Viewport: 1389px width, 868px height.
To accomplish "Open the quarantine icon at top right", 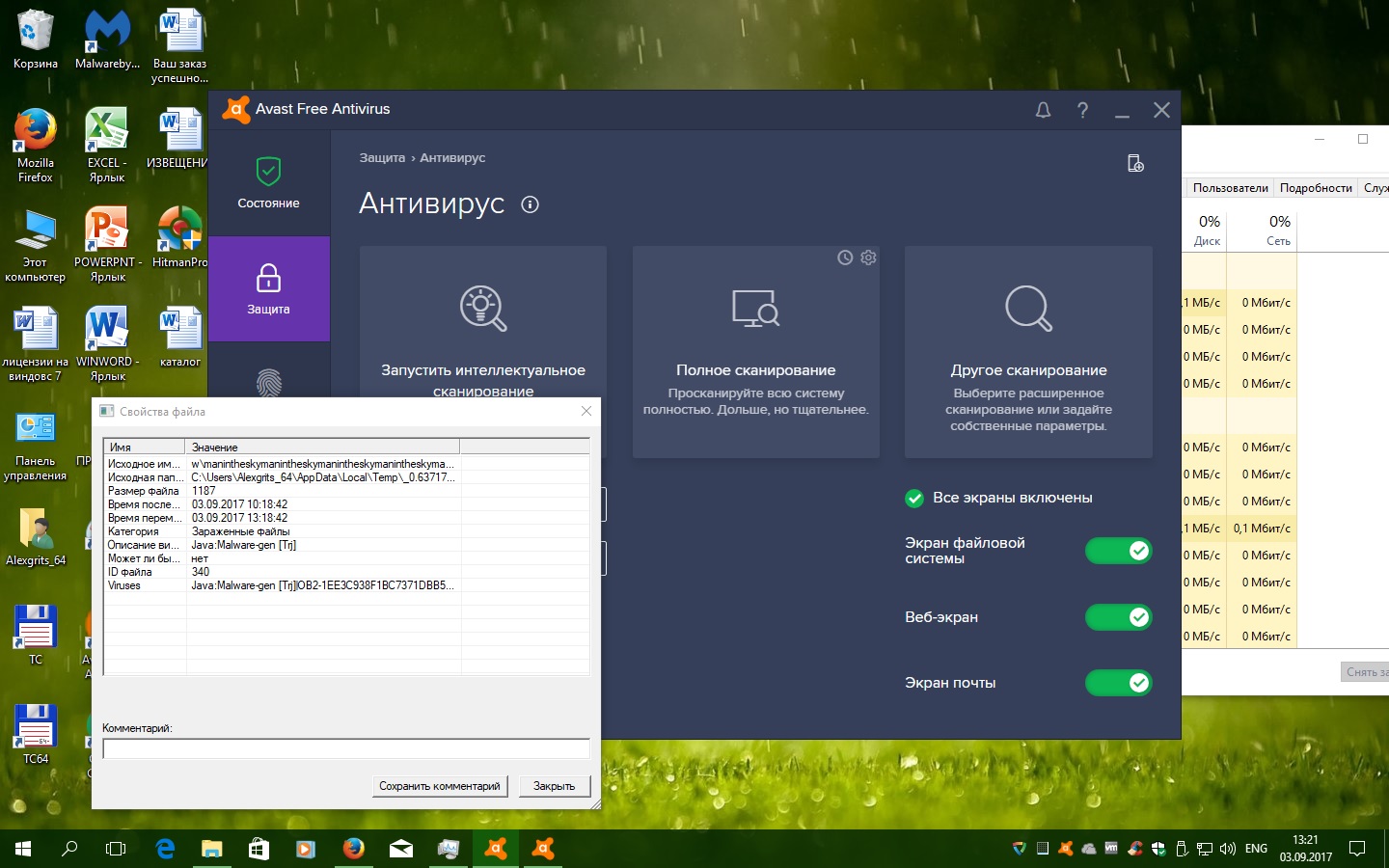I will coord(1135,163).
